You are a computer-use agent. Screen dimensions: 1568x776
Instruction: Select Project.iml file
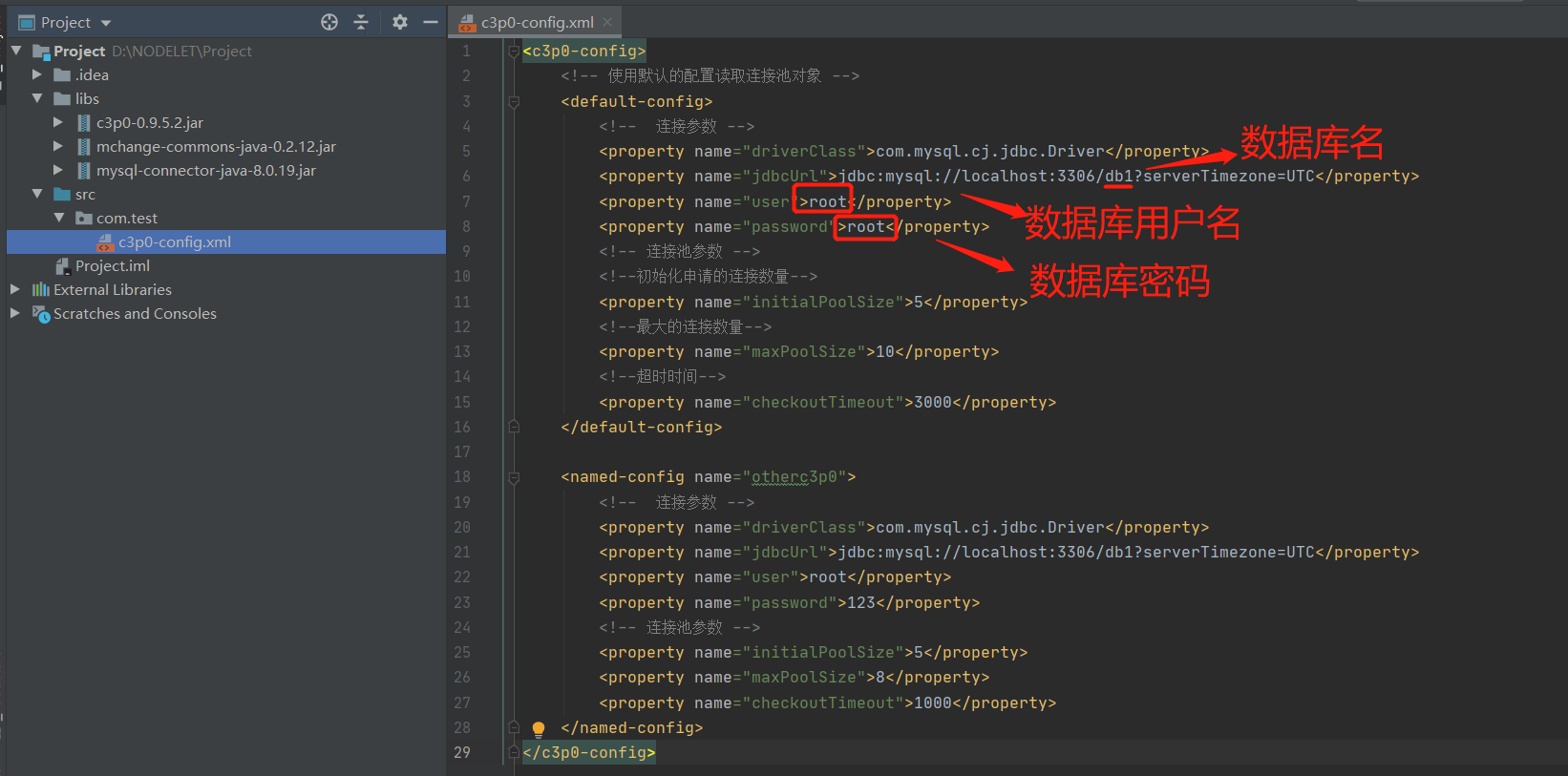pos(113,265)
